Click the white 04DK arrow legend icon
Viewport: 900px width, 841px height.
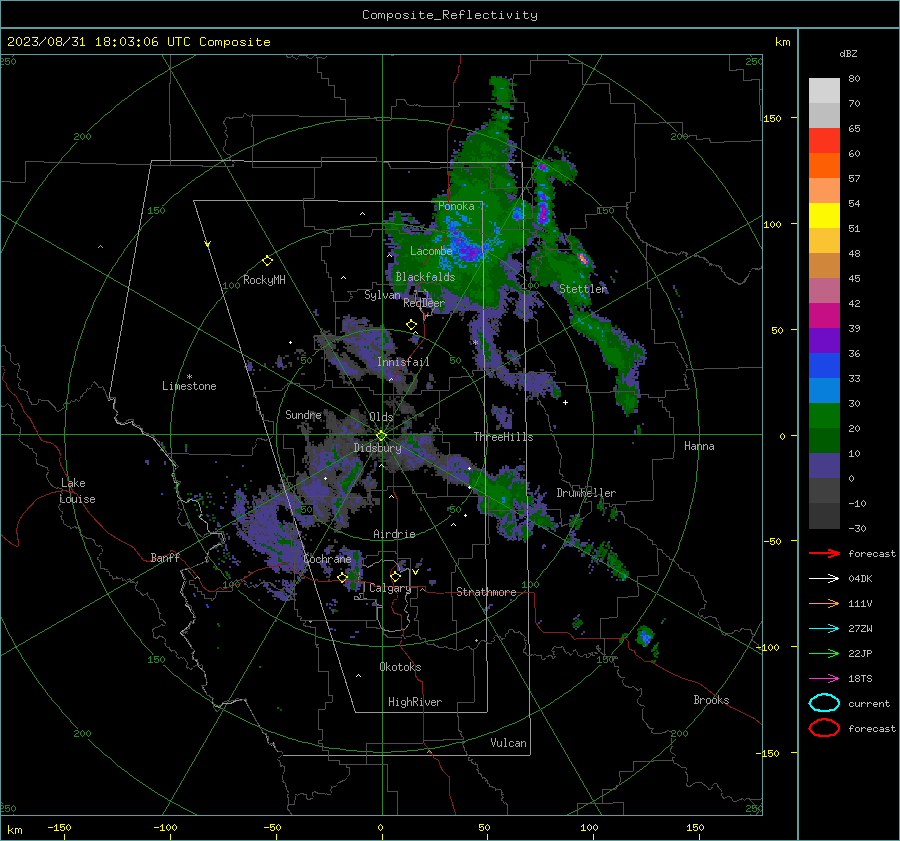(x=824, y=578)
